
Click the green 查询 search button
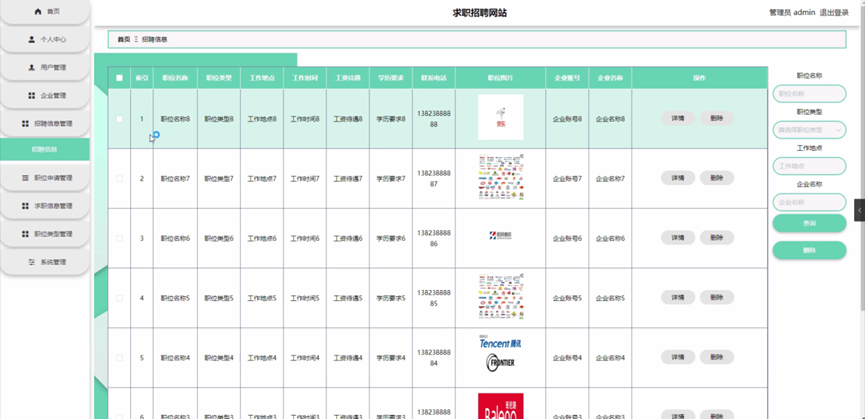click(809, 223)
